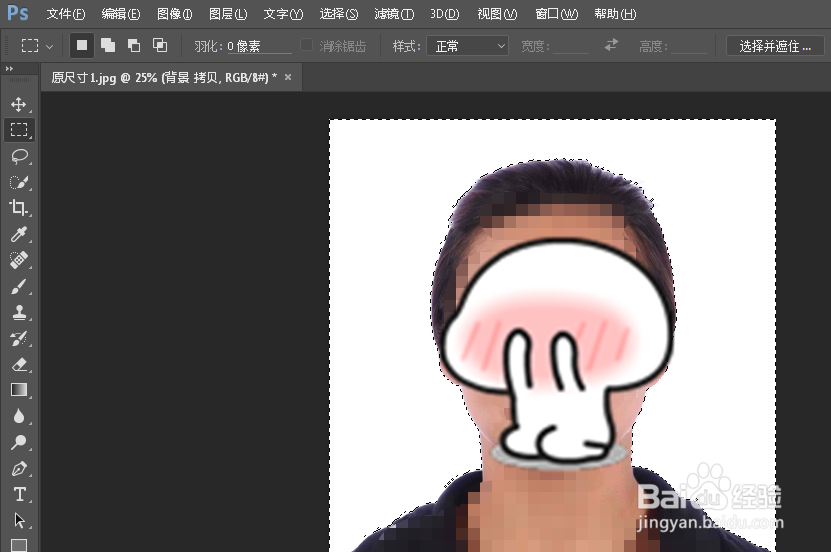Select the Horizontal Type tool
Image resolution: width=831 pixels, height=552 pixels.
19,494
